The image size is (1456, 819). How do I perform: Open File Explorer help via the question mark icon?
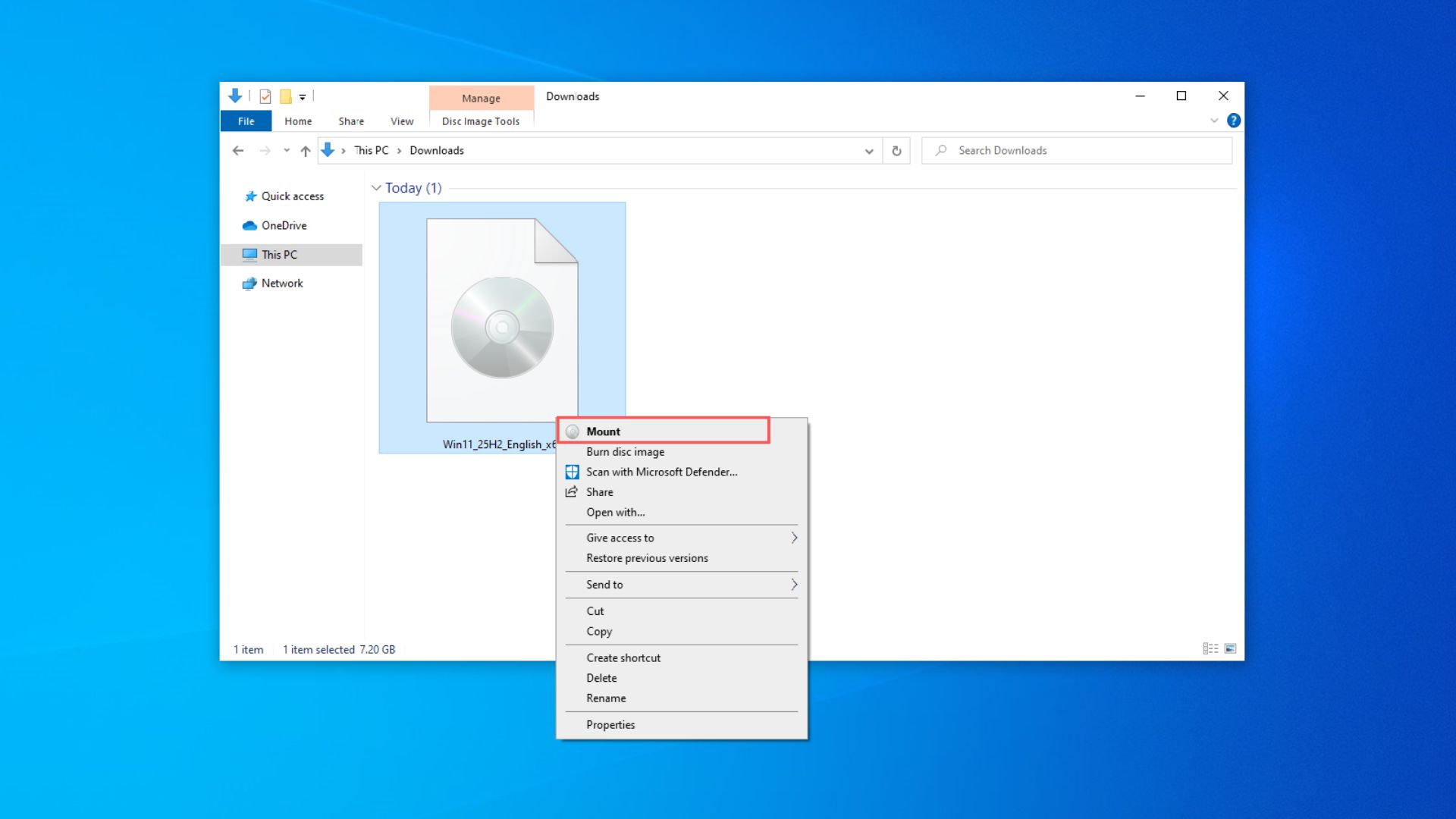(x=1233, y=121)
